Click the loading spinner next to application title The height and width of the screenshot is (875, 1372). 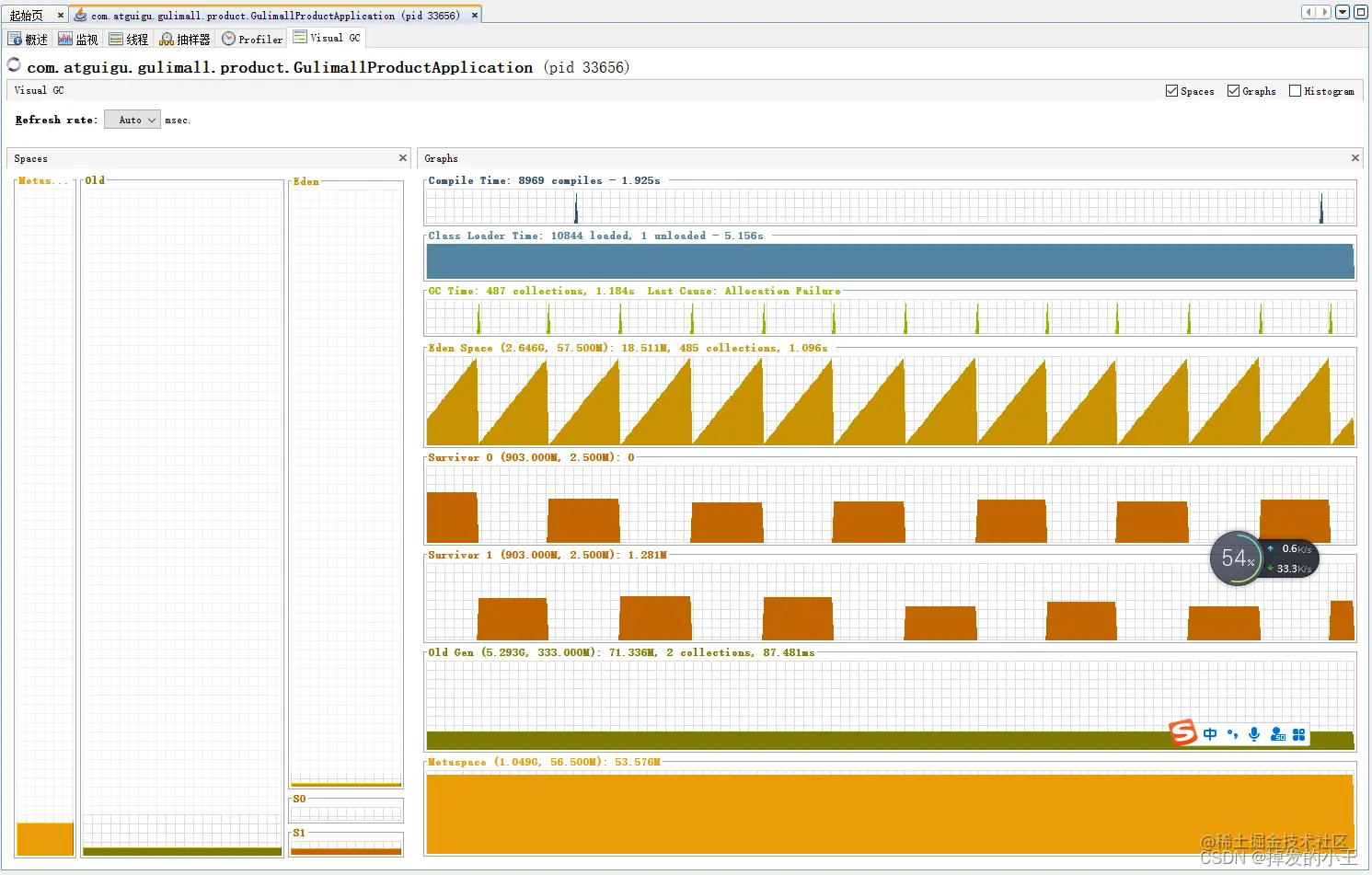pyautogui.click(x=14, y=64)
